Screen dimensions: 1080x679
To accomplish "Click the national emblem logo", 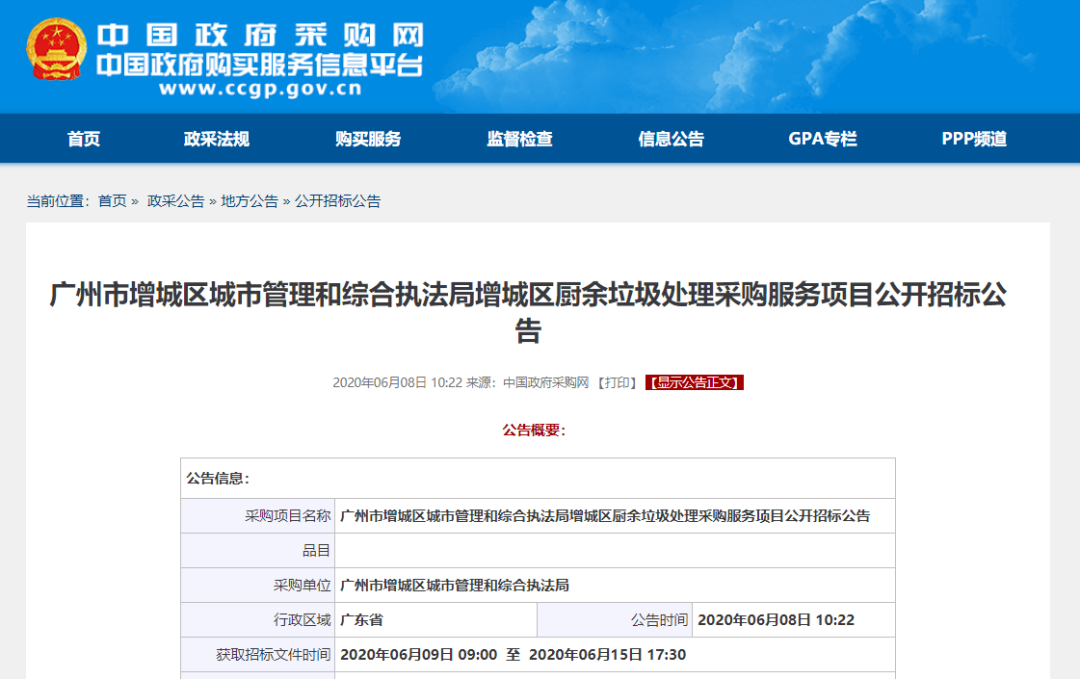I will pyautogui.click(x=56, y=49).
